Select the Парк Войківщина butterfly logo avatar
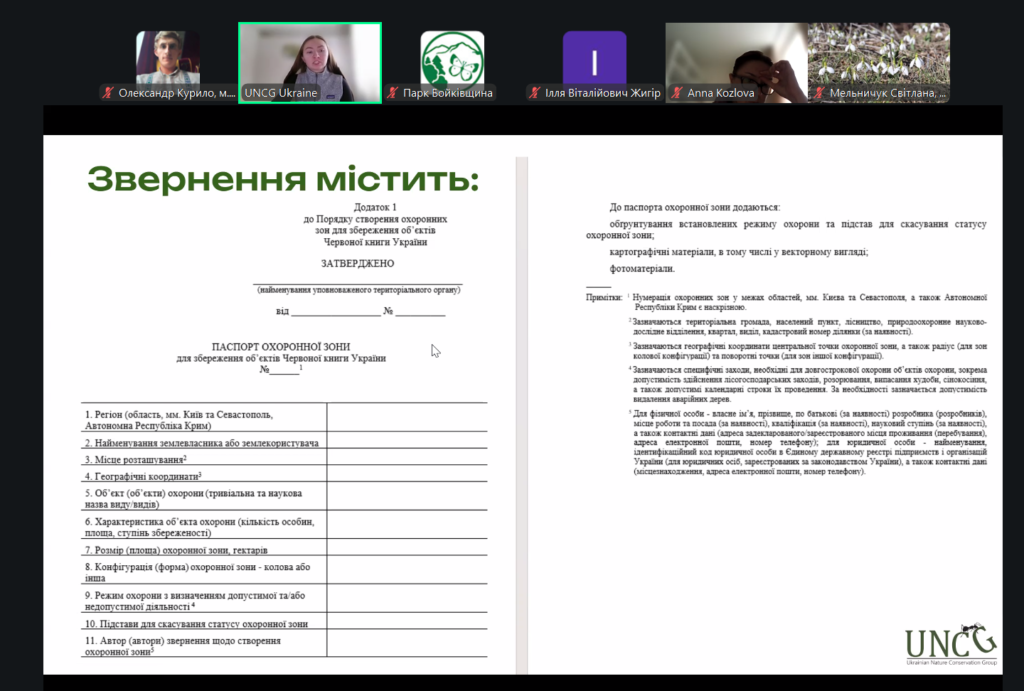The height and width of the screenshot is (691, 1024). 452,58
